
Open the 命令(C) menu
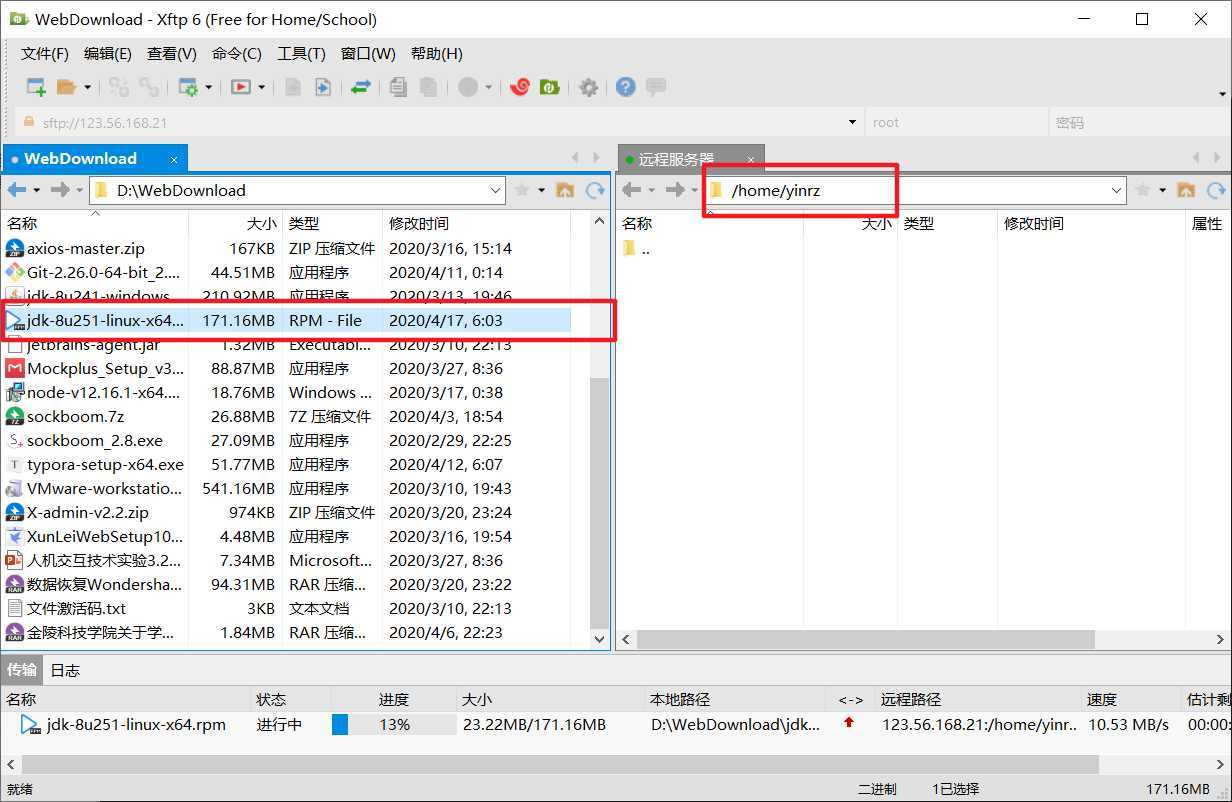coord(237,54)
